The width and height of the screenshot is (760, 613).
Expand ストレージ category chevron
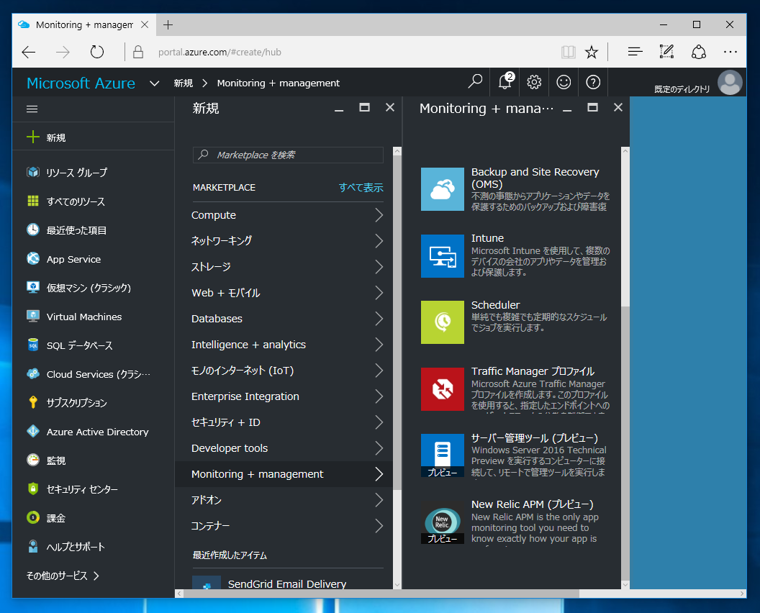[x=379, y=267]
